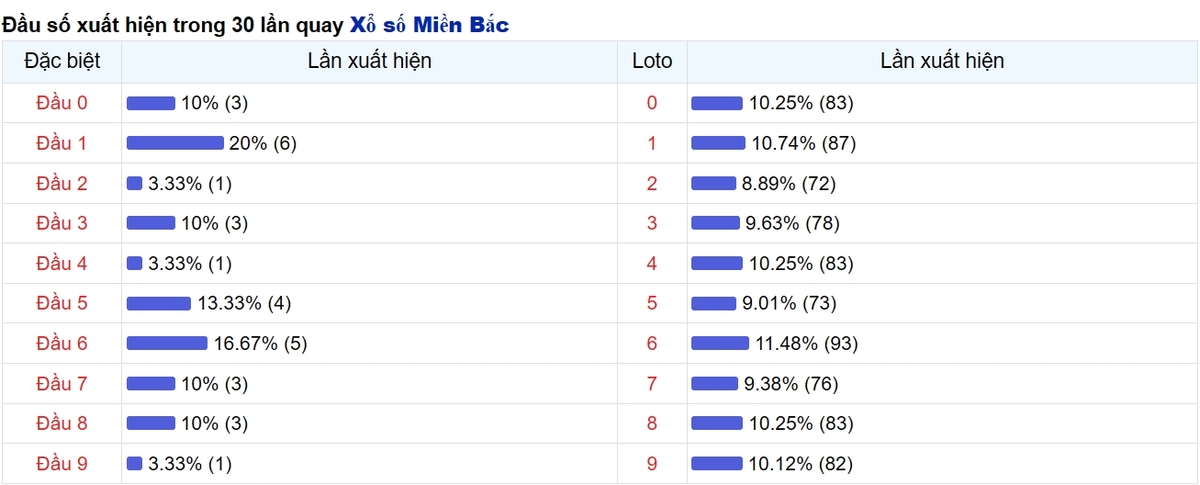Click the right Lần xuất hiện header
The image size is (1200, 485).
[942, 61]
